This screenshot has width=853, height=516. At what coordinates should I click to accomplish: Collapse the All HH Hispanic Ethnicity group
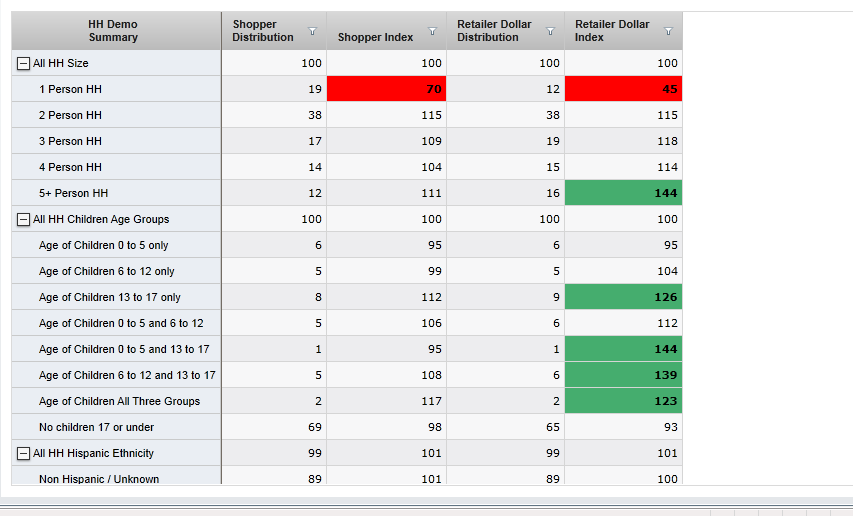coord(23,453)
